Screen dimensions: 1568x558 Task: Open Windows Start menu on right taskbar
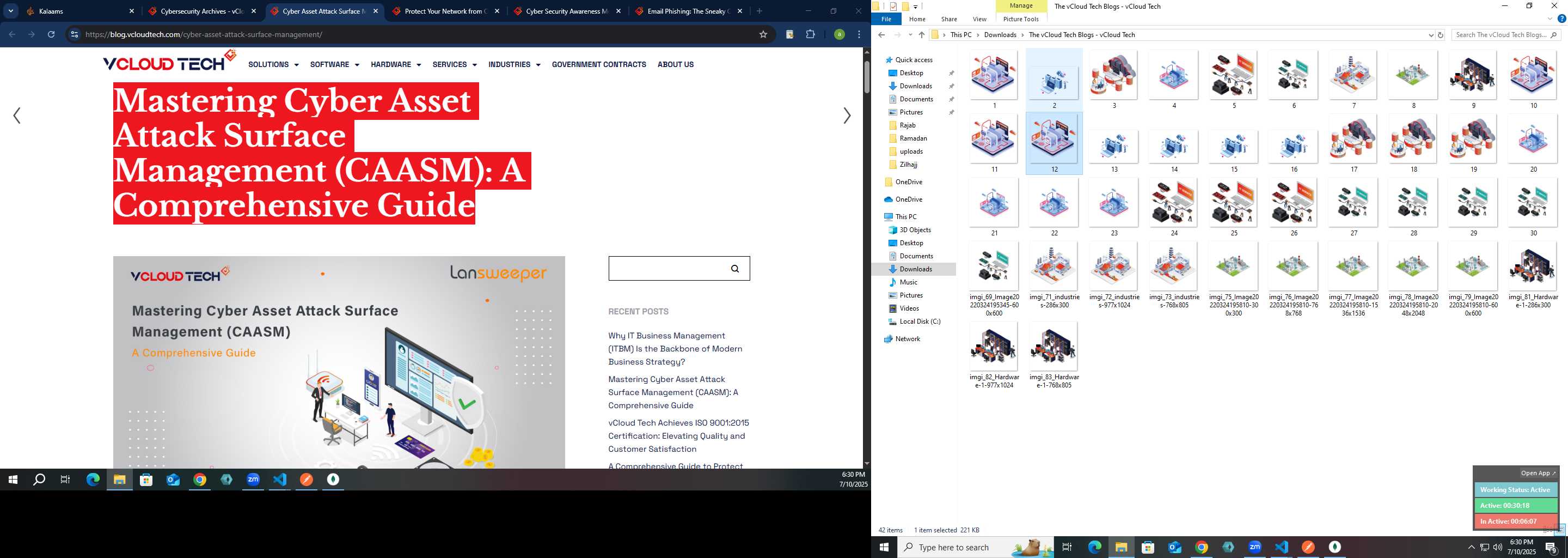(x=884, y=547)
